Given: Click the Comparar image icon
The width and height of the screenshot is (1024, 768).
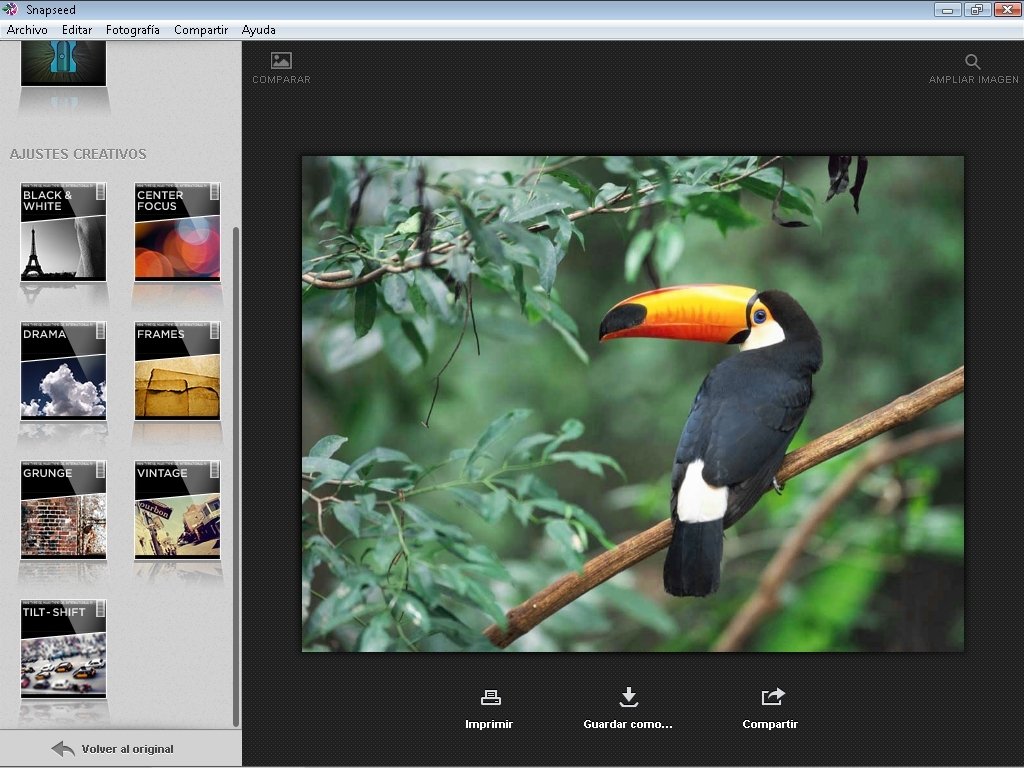Looking at the screenshot, I should (x=281, y=61).
